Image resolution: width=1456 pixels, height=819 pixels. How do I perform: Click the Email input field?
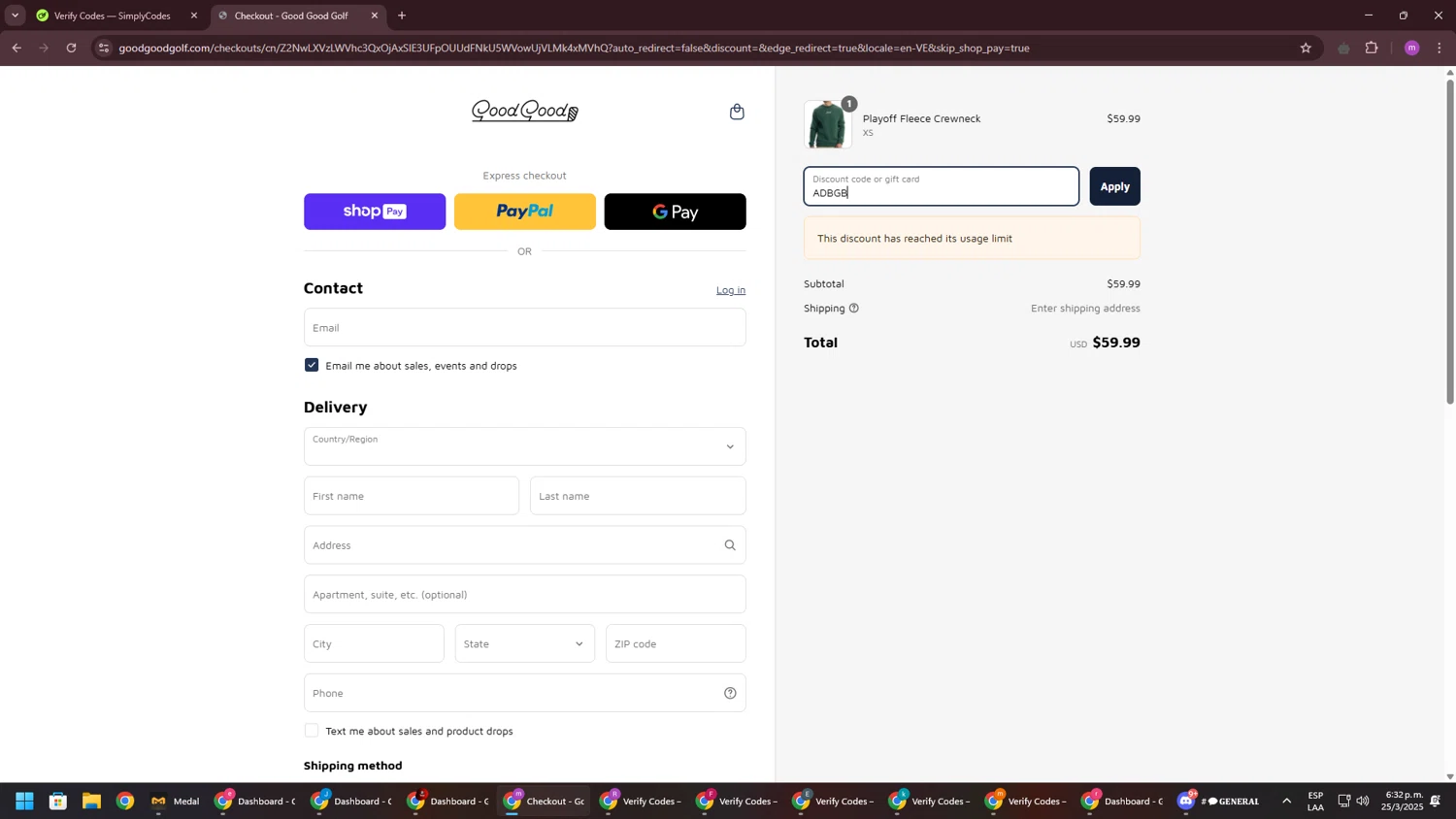click(525, 327)
